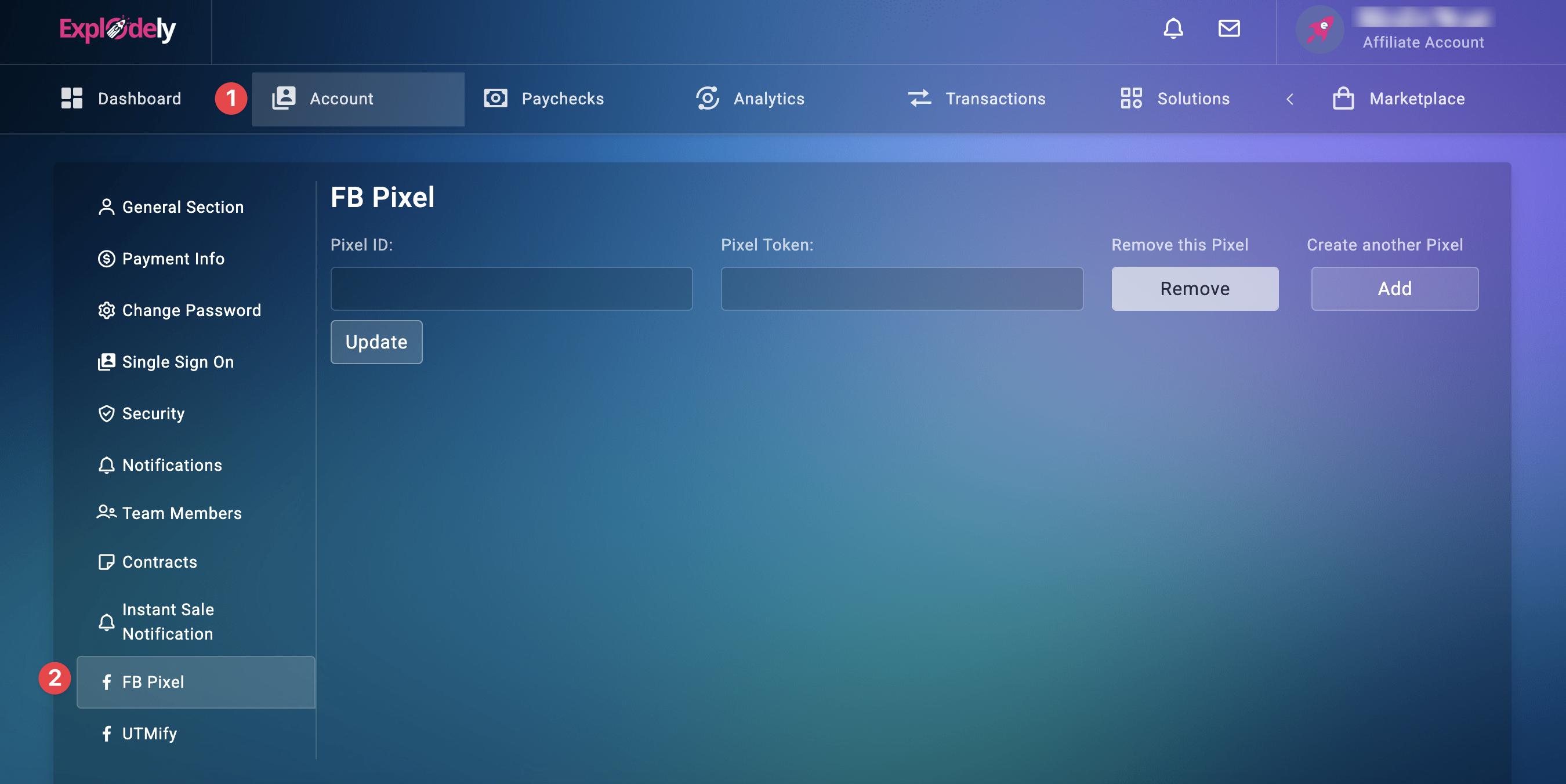Viewport: 1566px width, 784px height.
Task: Click the Change Password gear icon
Action: pyautogui.click(x=106, y=310)
